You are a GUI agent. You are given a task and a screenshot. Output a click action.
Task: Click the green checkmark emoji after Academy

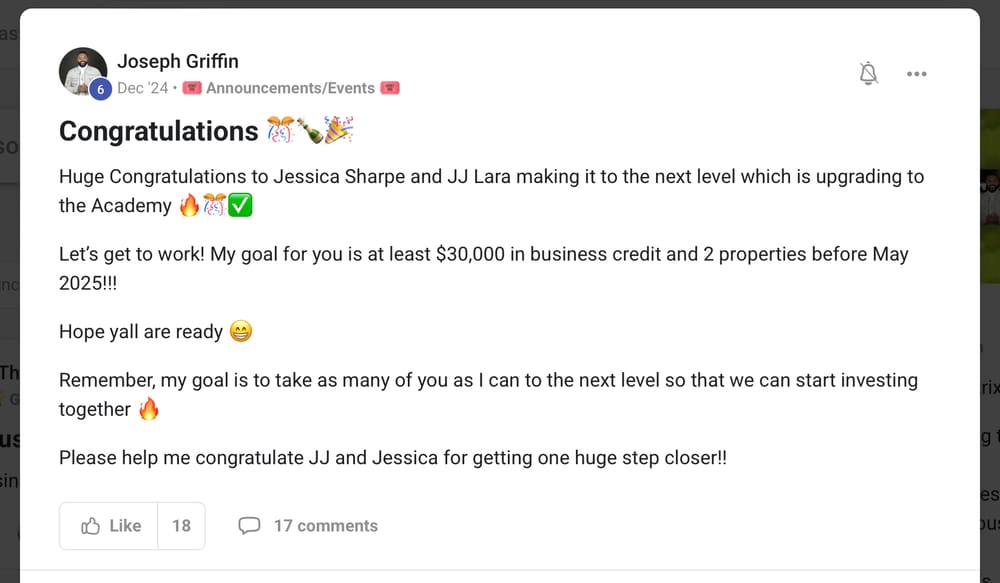coord(240,206)
